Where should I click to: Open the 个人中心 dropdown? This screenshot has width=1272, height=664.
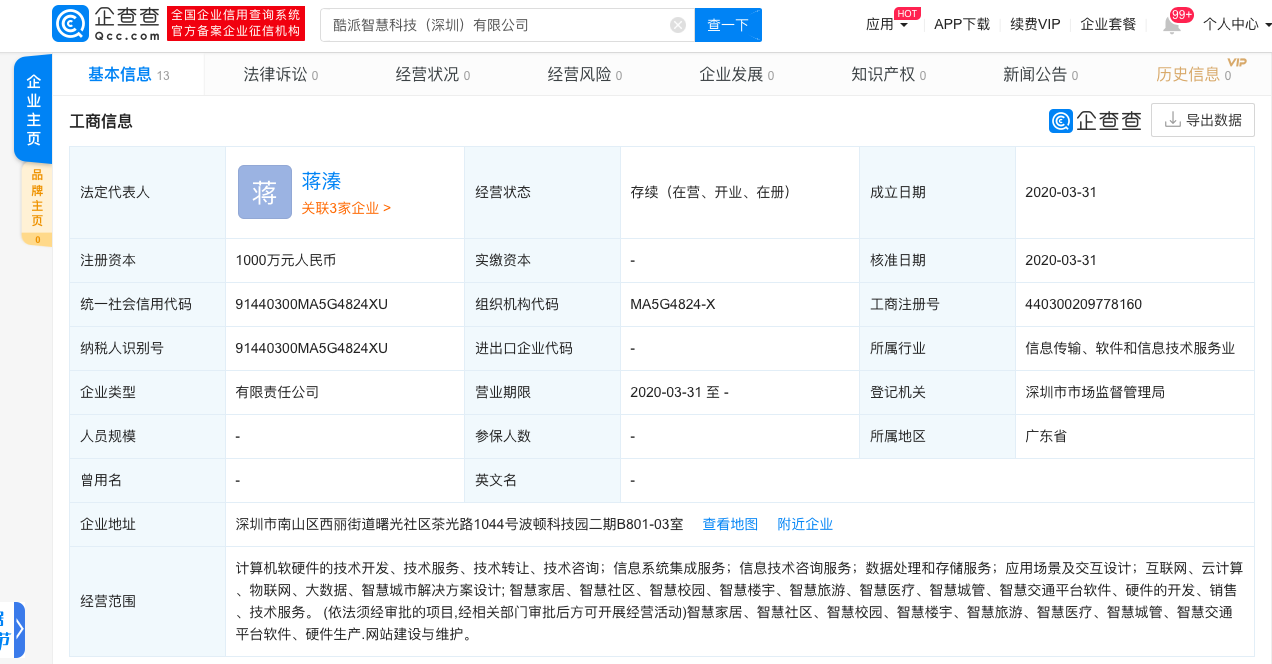(1236, 25)
